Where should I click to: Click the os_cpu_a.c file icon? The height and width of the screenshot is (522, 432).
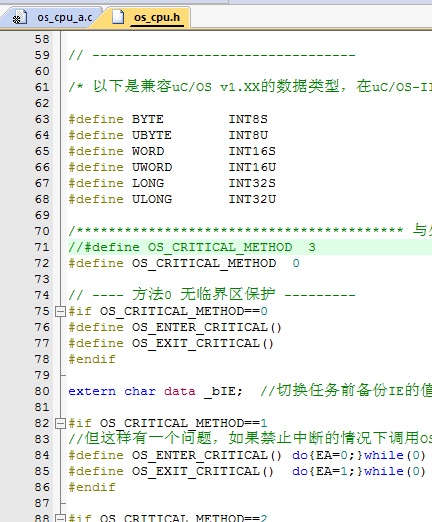(19, 17)
